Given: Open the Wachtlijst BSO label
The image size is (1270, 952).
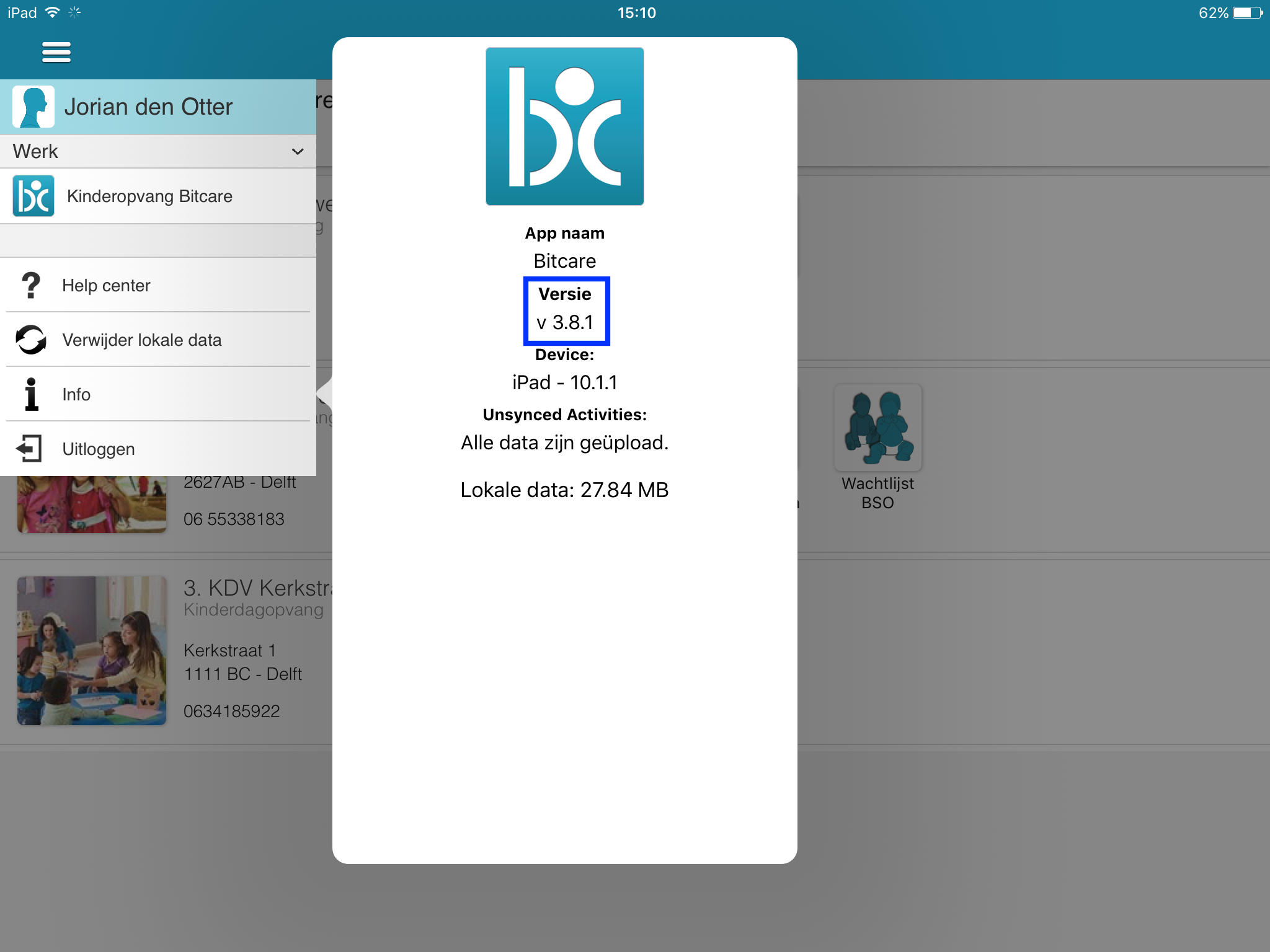Looking at the screenshot, I should 877,493.
